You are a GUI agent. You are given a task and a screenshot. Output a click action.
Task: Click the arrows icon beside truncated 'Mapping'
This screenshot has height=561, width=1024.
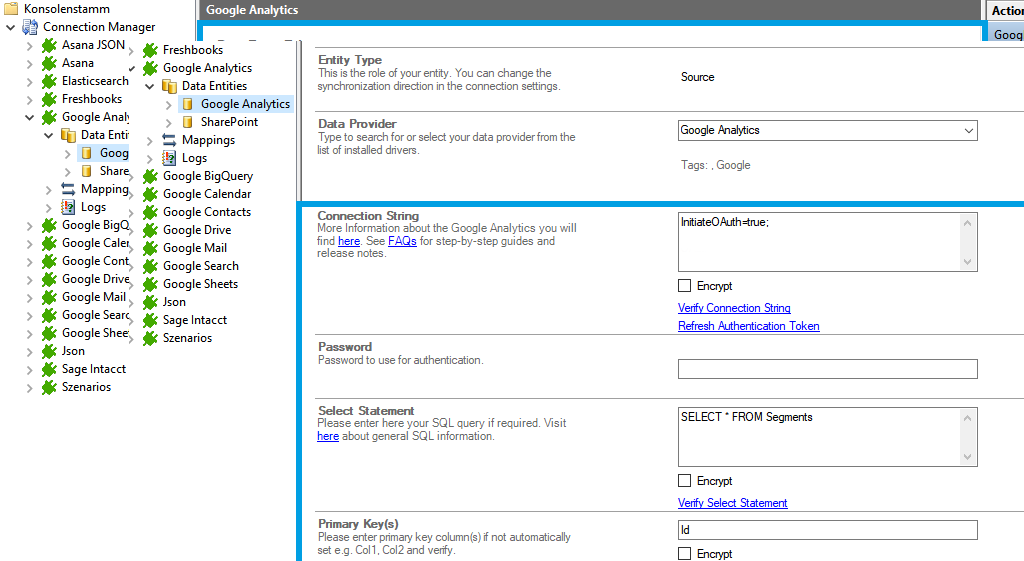pyautogui.click(x=68, y=189)
